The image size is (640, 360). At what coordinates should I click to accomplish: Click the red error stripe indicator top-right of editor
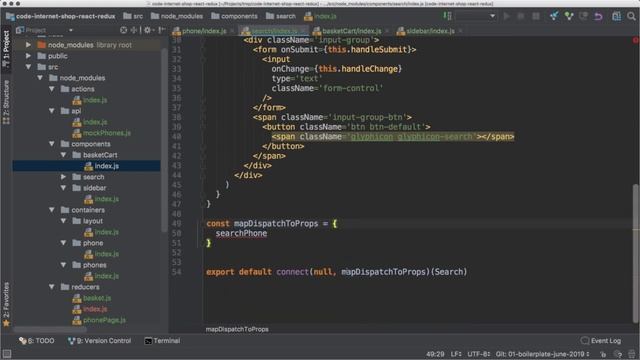coord(636,40)
